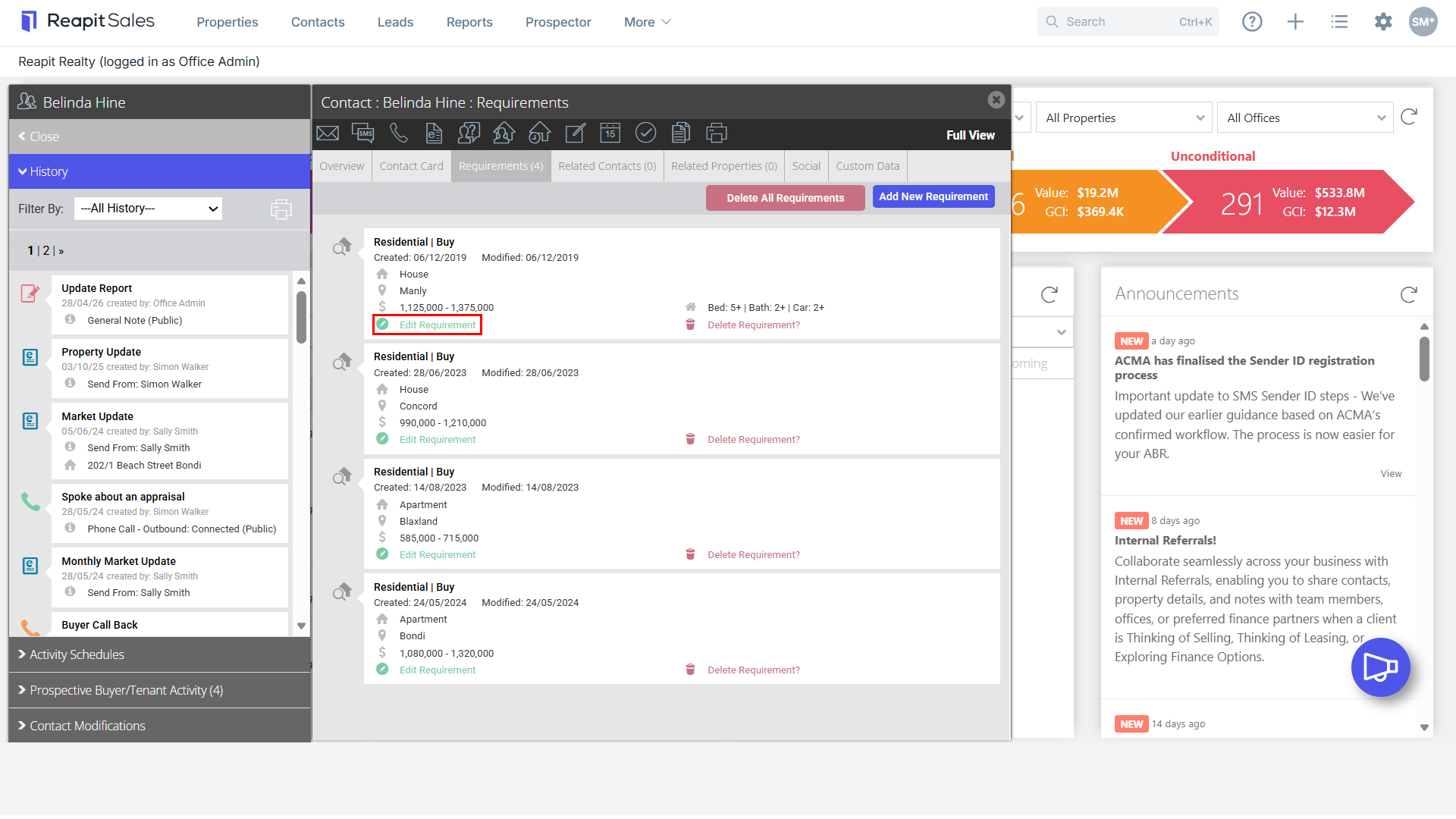1456x819 pixels.
Task: Open the Reports menu
Action: tap(469, 22)
